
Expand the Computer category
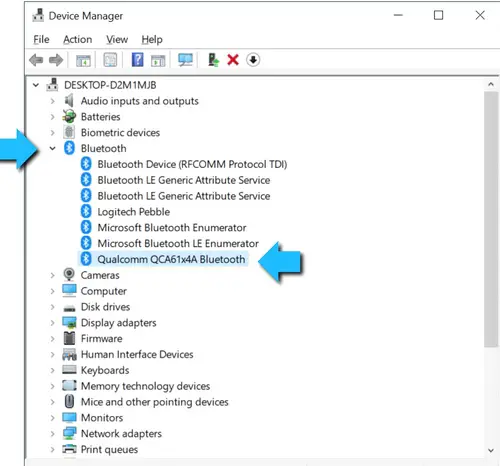coord(52,291)
